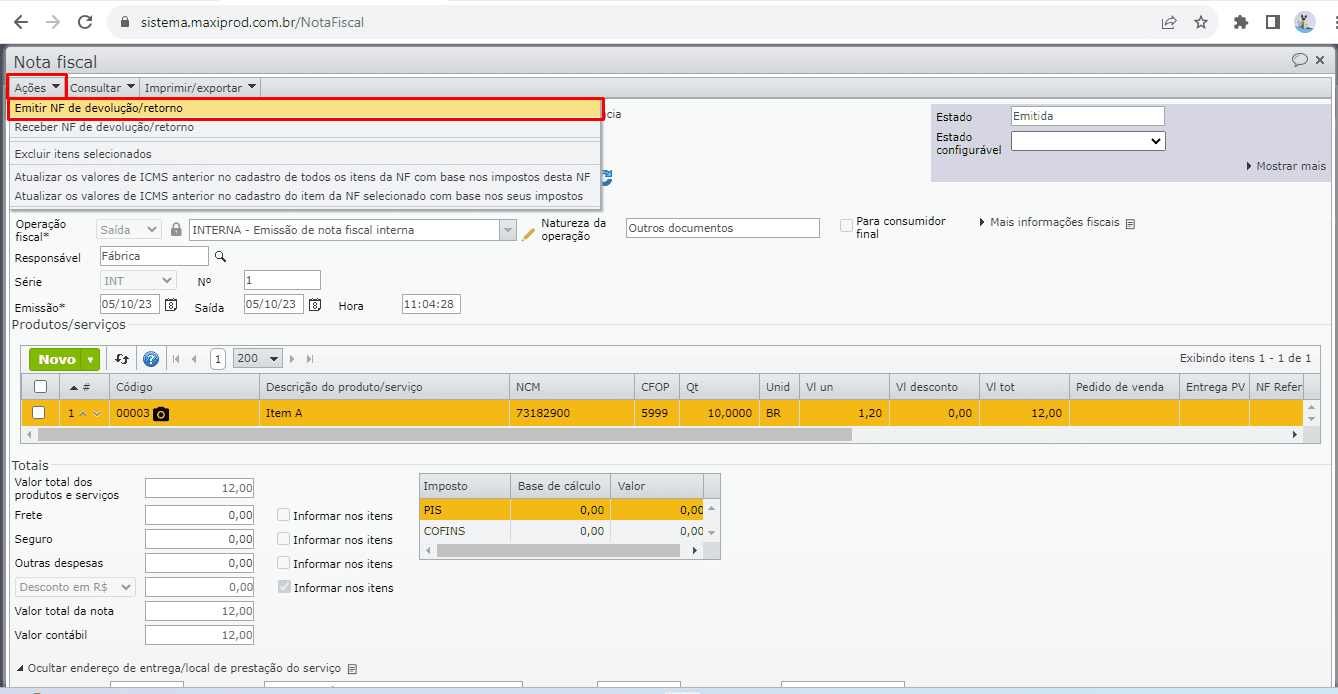The height and width of the screenshot is (694, 1338).
Task: Open the calendar icon for Saída date
Action: point(315,305)
